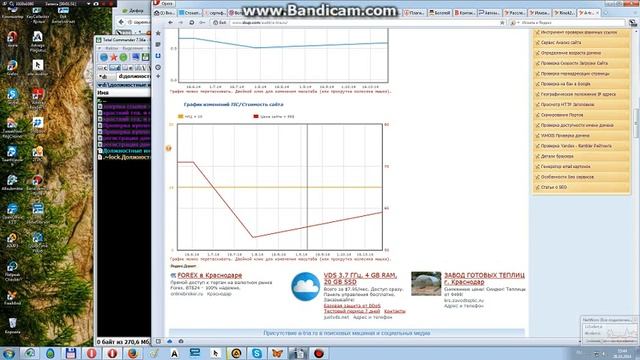This screenshot has height=360, width=640.
Task: Open the Opera menu button
Action: [163, 3]
